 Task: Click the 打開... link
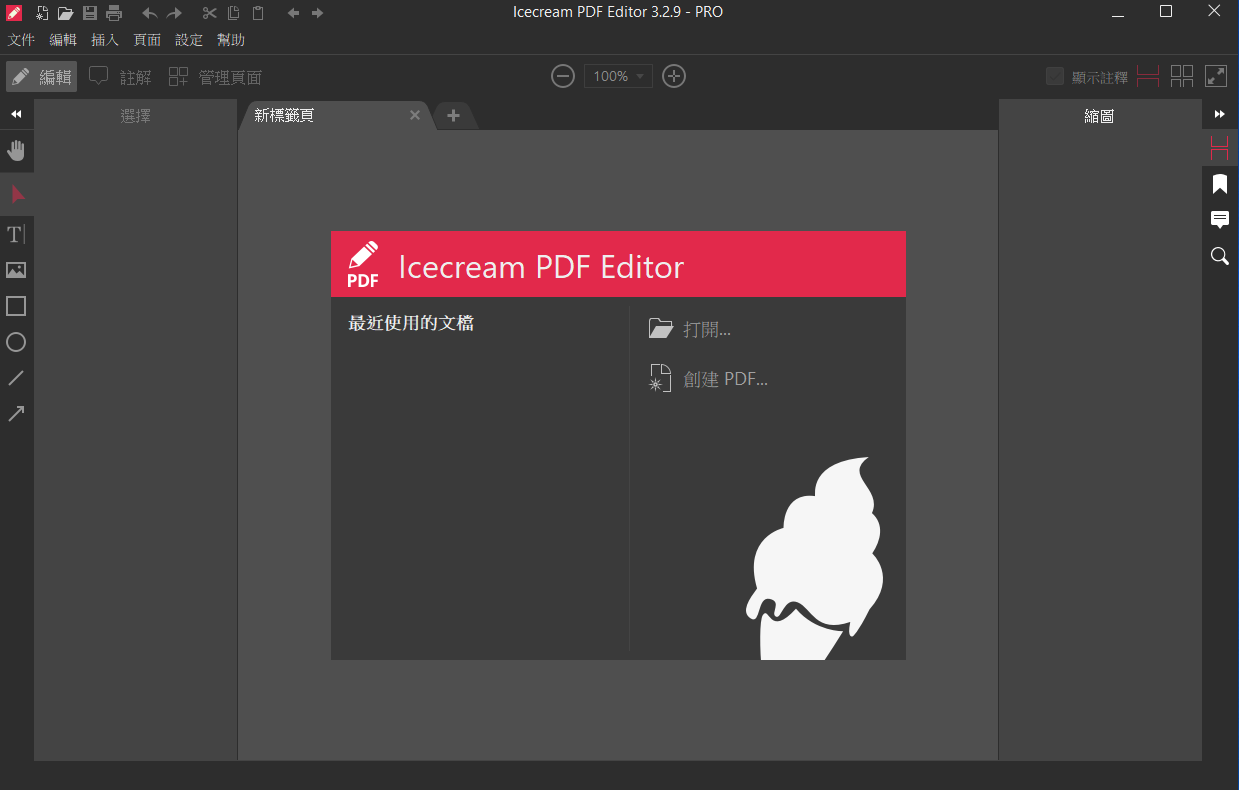point(690,329)
